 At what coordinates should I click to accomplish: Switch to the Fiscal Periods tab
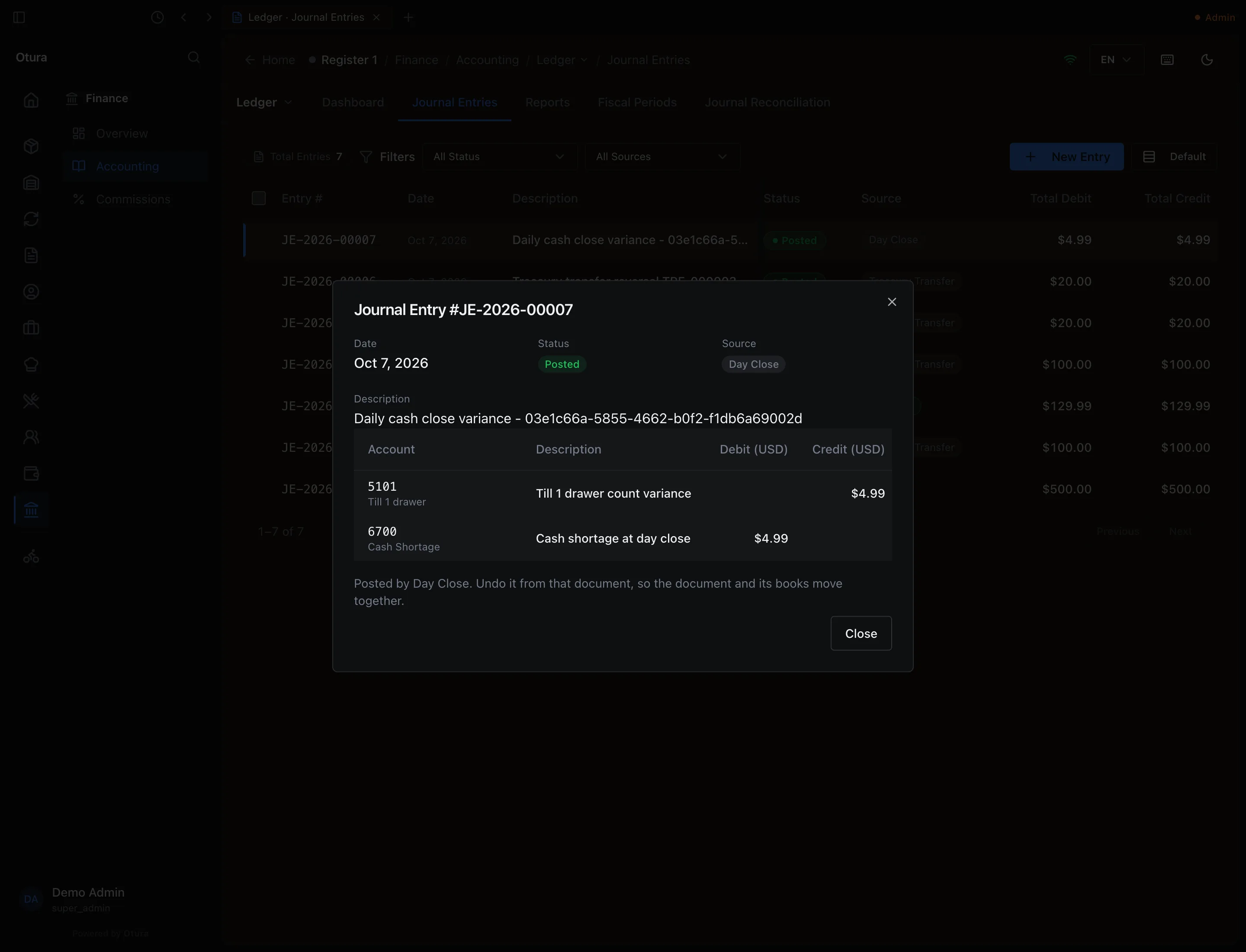click(637, 103)
